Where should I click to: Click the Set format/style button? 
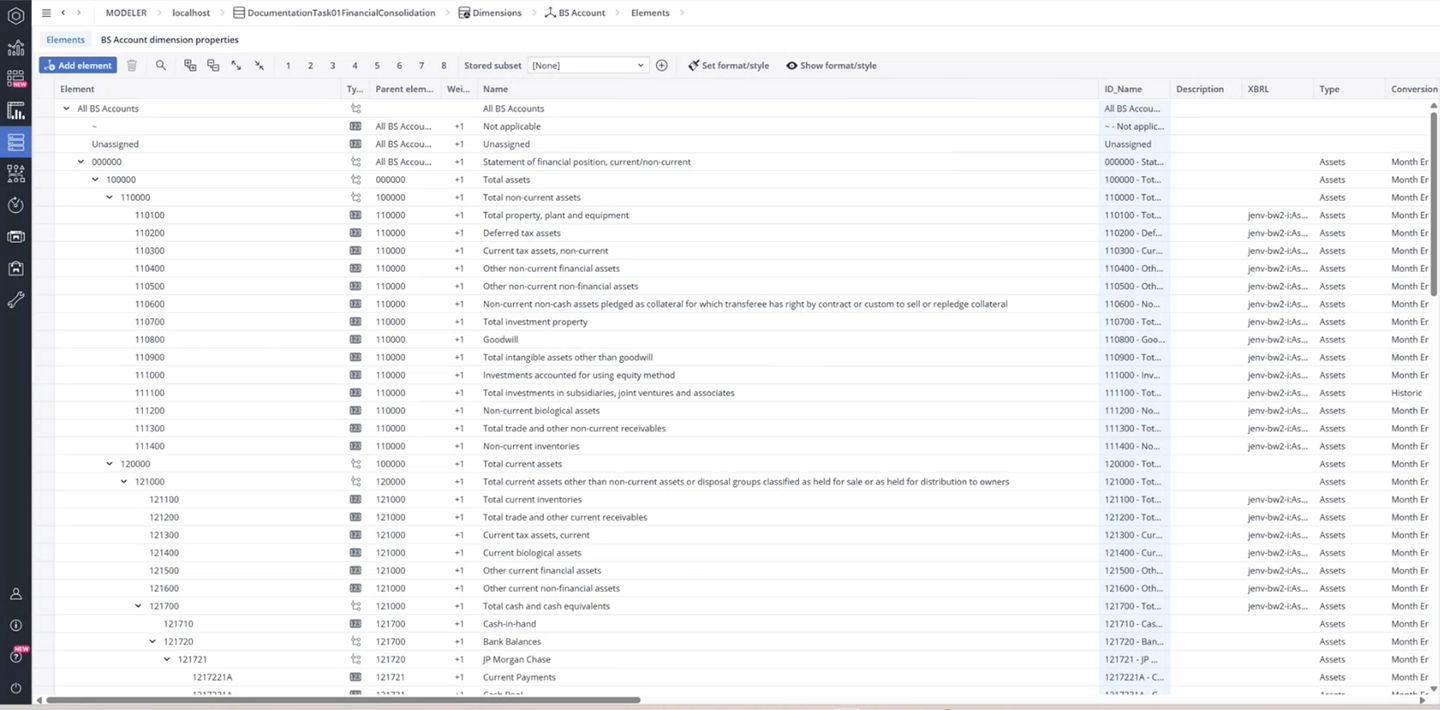pos(728,65)
